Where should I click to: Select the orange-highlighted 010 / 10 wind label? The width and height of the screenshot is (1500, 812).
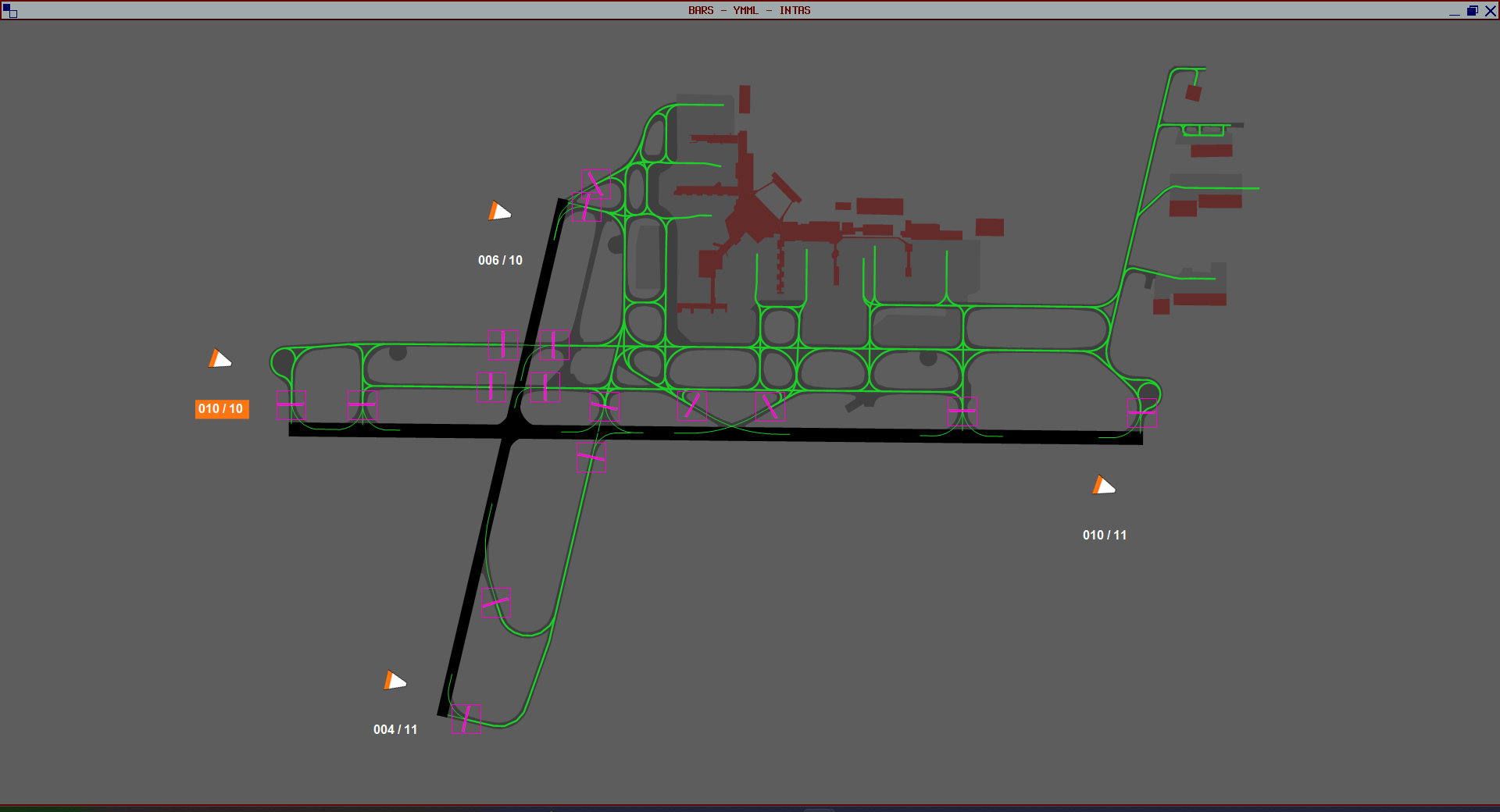pyautogui.click(x=222, y=409)
